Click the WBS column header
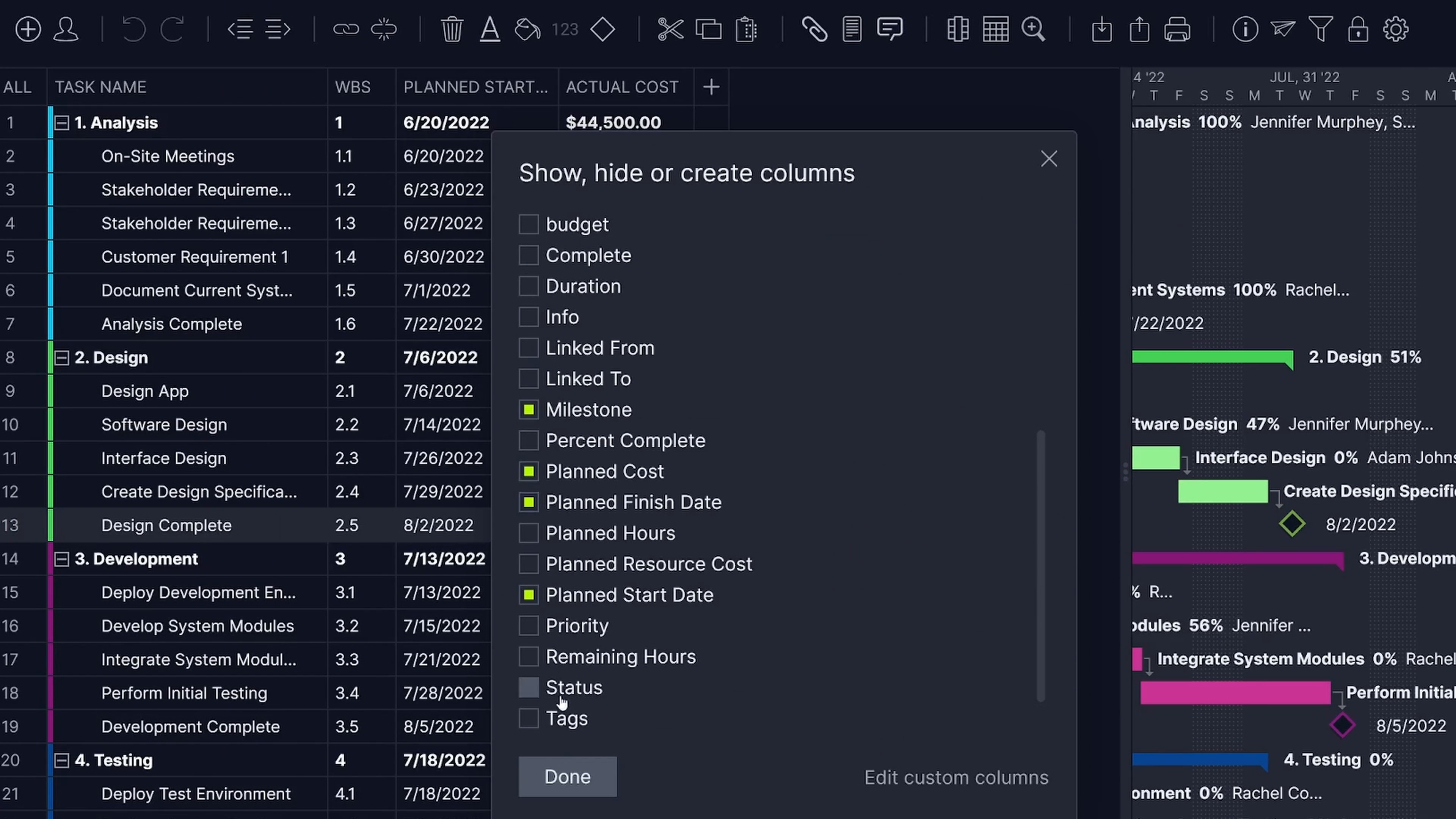This screenshot has height=819, width=1456. pyautogui.click(x=353, y=87)
